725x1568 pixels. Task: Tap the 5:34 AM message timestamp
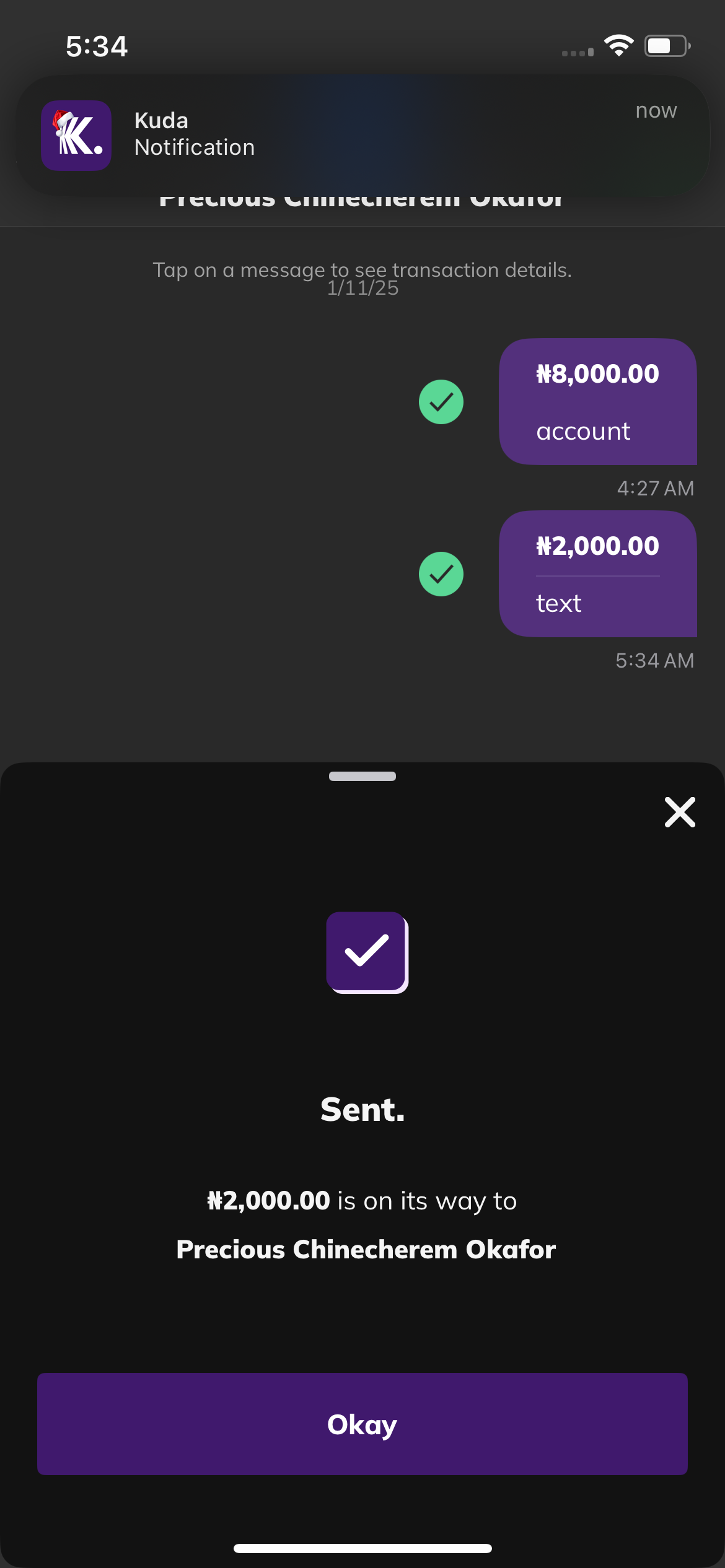(x=654, y=660)
